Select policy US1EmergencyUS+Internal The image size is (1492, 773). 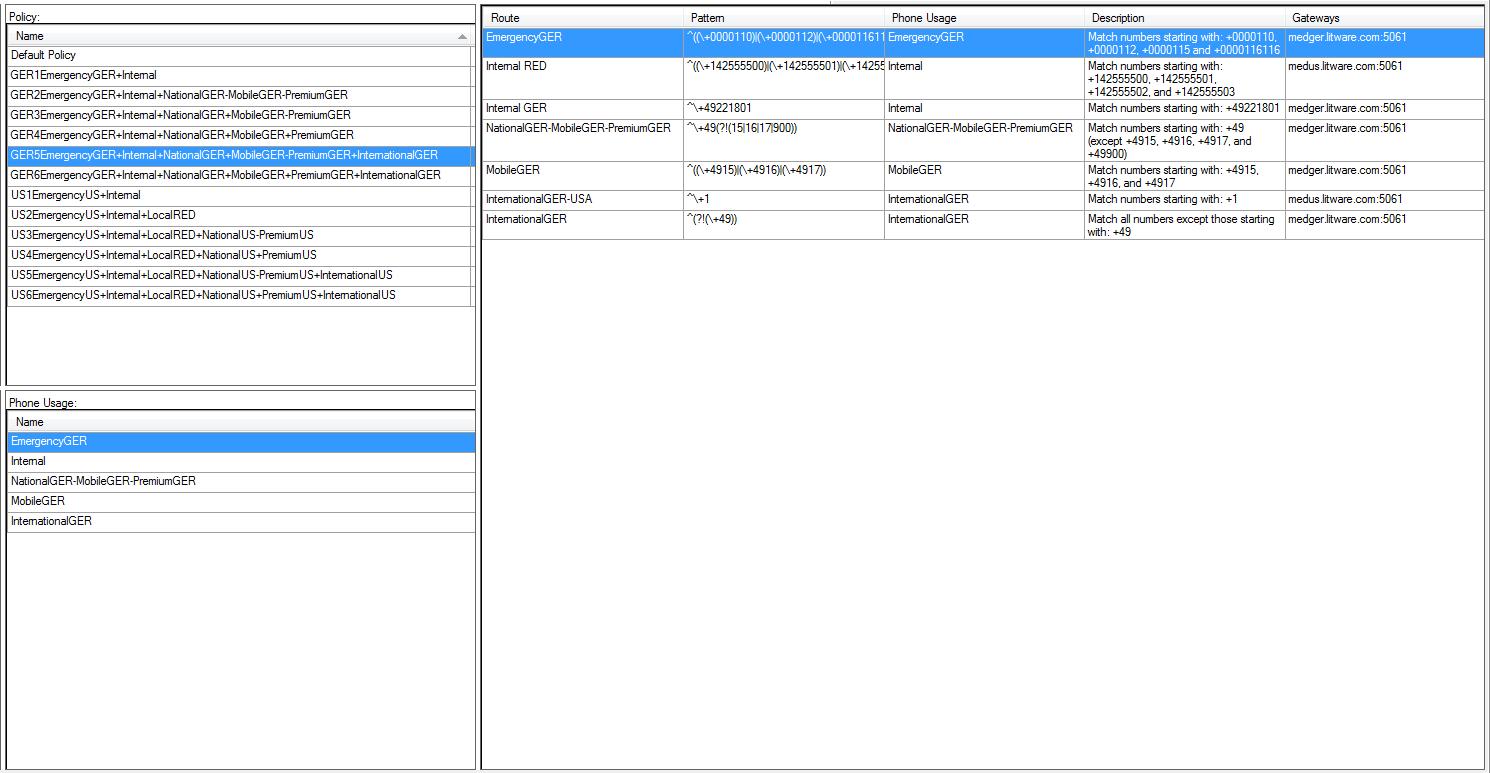[x=240, y=196]
